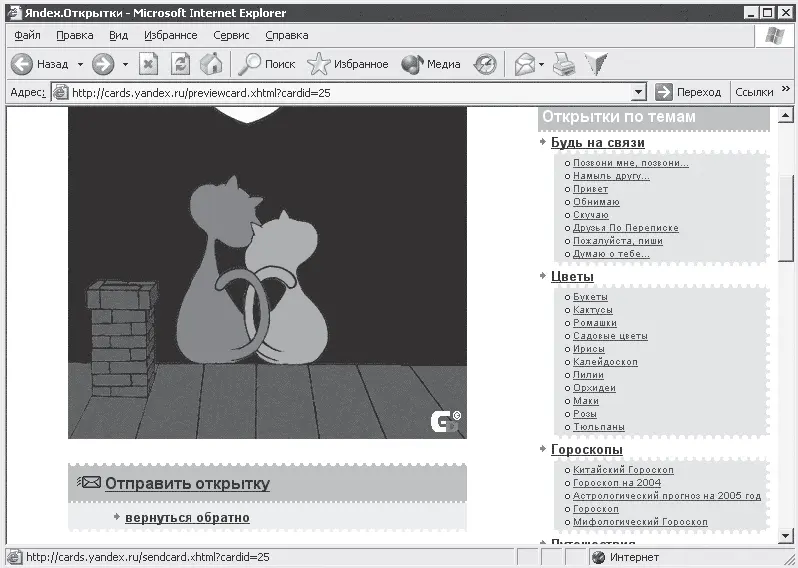Open the Mail button dropdown arrow
Viewport: 798px width, 568px height.
[542, 65]
